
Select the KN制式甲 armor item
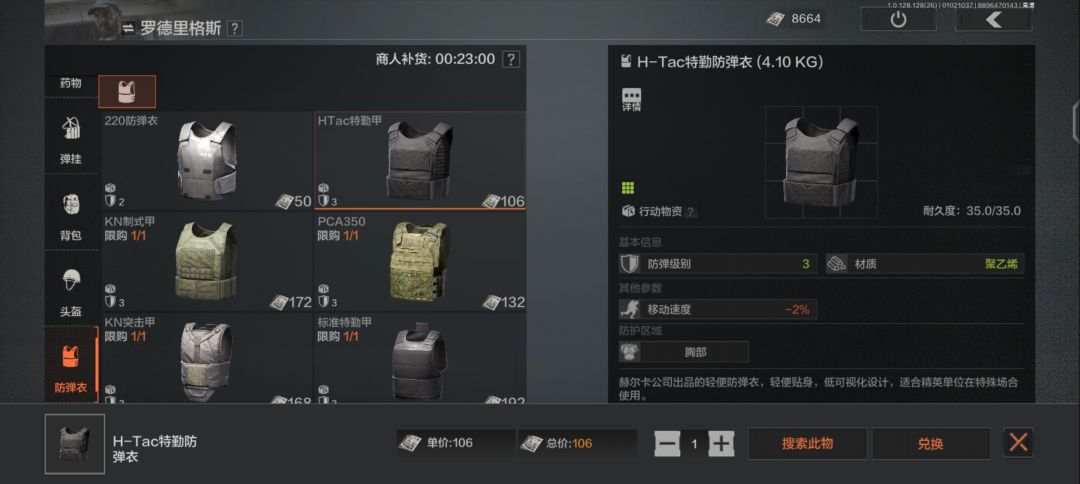coord(207,262)
